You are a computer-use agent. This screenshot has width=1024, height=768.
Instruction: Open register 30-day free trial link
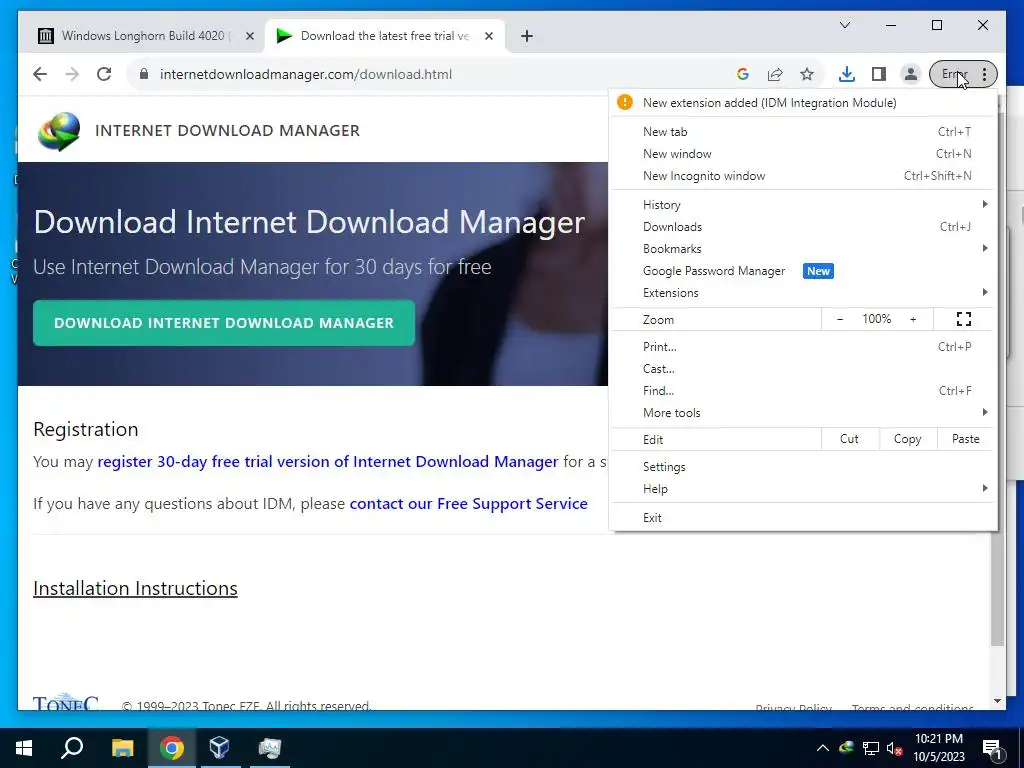click(x=328, y=462)
